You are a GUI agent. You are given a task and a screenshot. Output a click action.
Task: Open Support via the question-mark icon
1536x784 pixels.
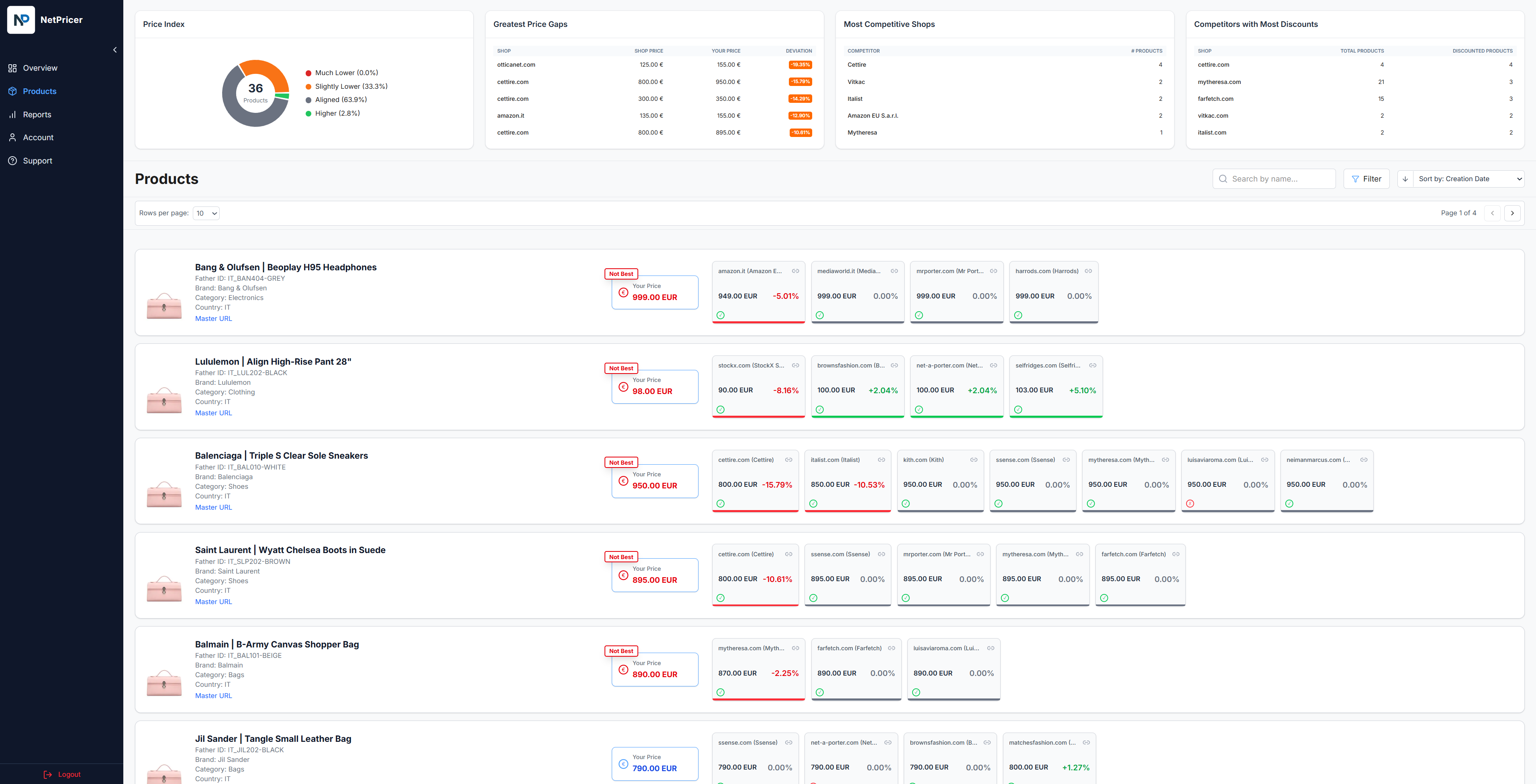(12, 160)
